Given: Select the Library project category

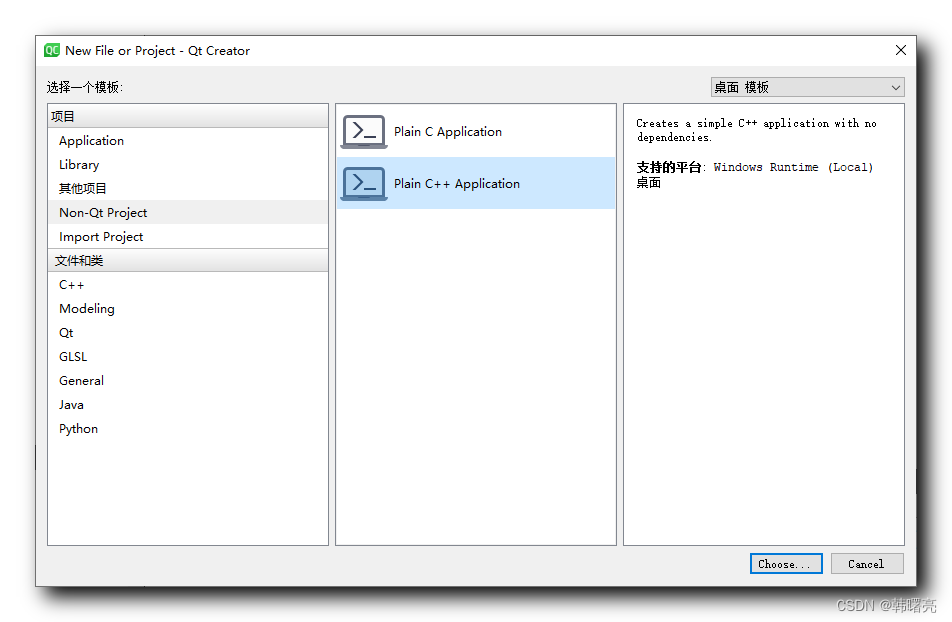Looking at the screenshot, I should (x=79, y=164).
